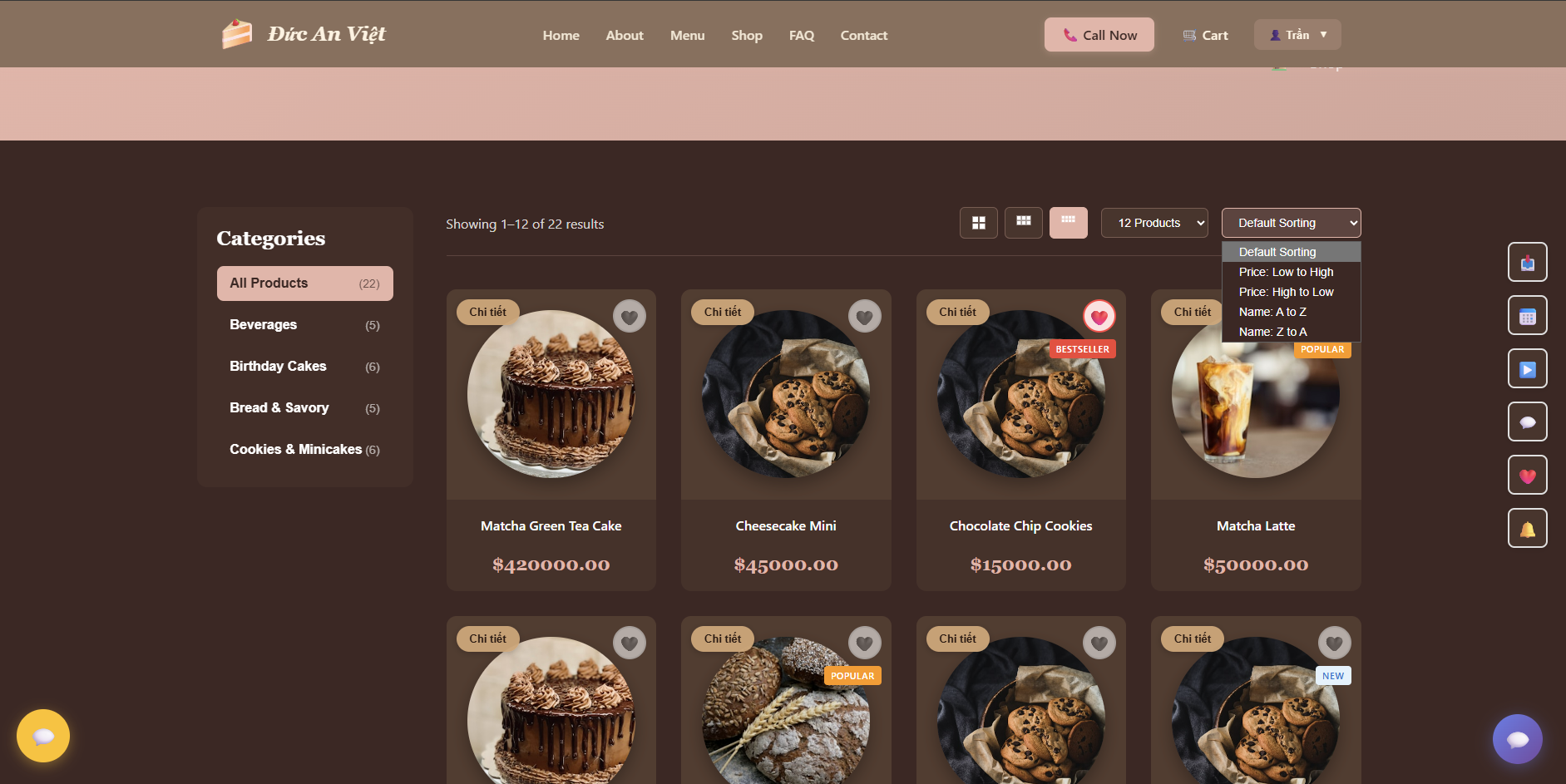The image size is (1566, 784).
Task: Expand the Trần user account menu
Action: 1297,35
